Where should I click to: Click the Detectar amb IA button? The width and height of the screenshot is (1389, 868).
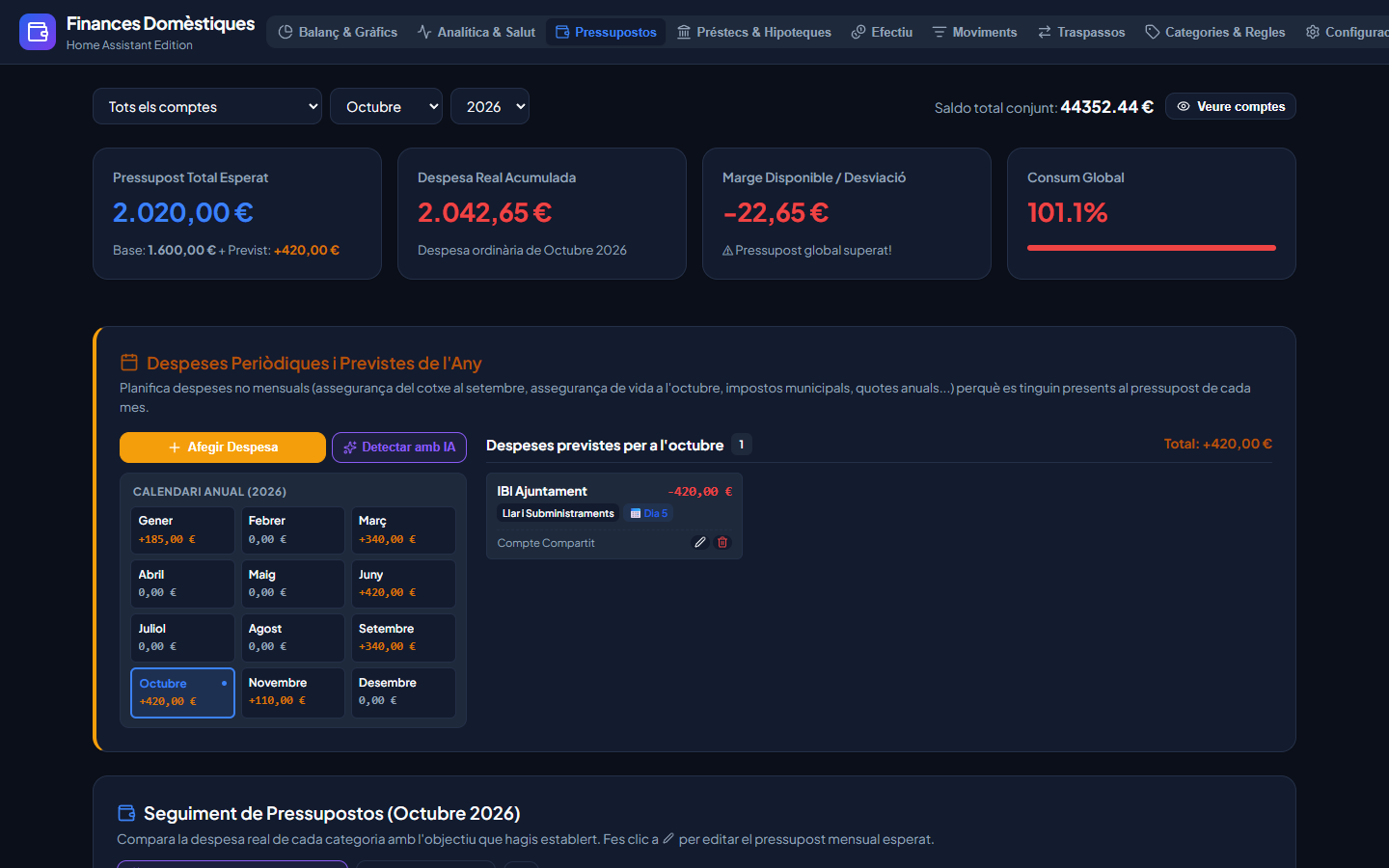399,448
